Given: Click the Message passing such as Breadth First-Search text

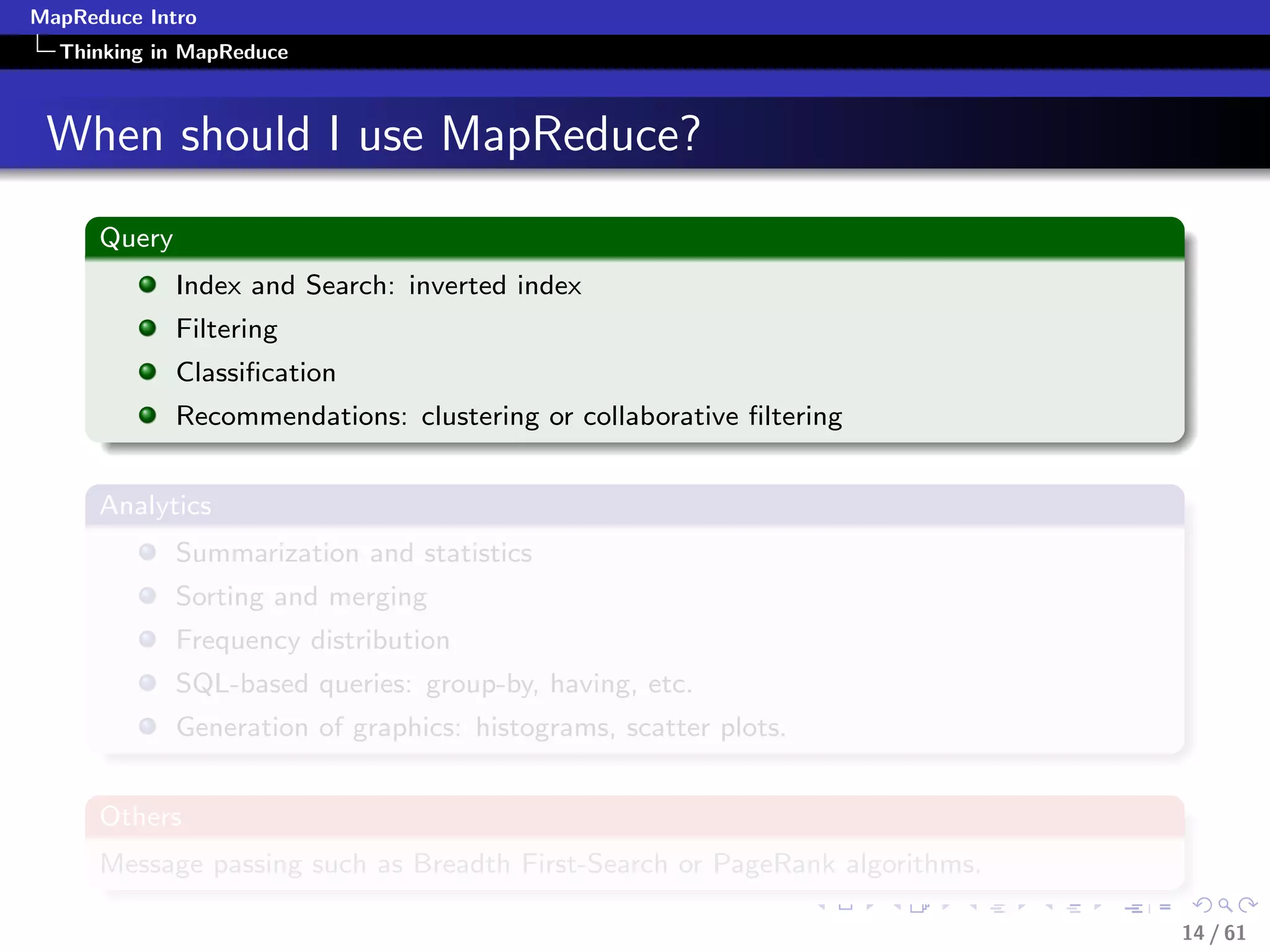Looking at the screenshot, I should coord(540,864).
